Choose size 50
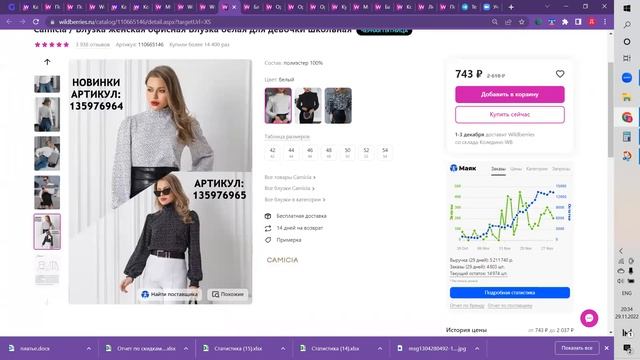The height and width of the screenshot is (360, 640). coord(347,152)
